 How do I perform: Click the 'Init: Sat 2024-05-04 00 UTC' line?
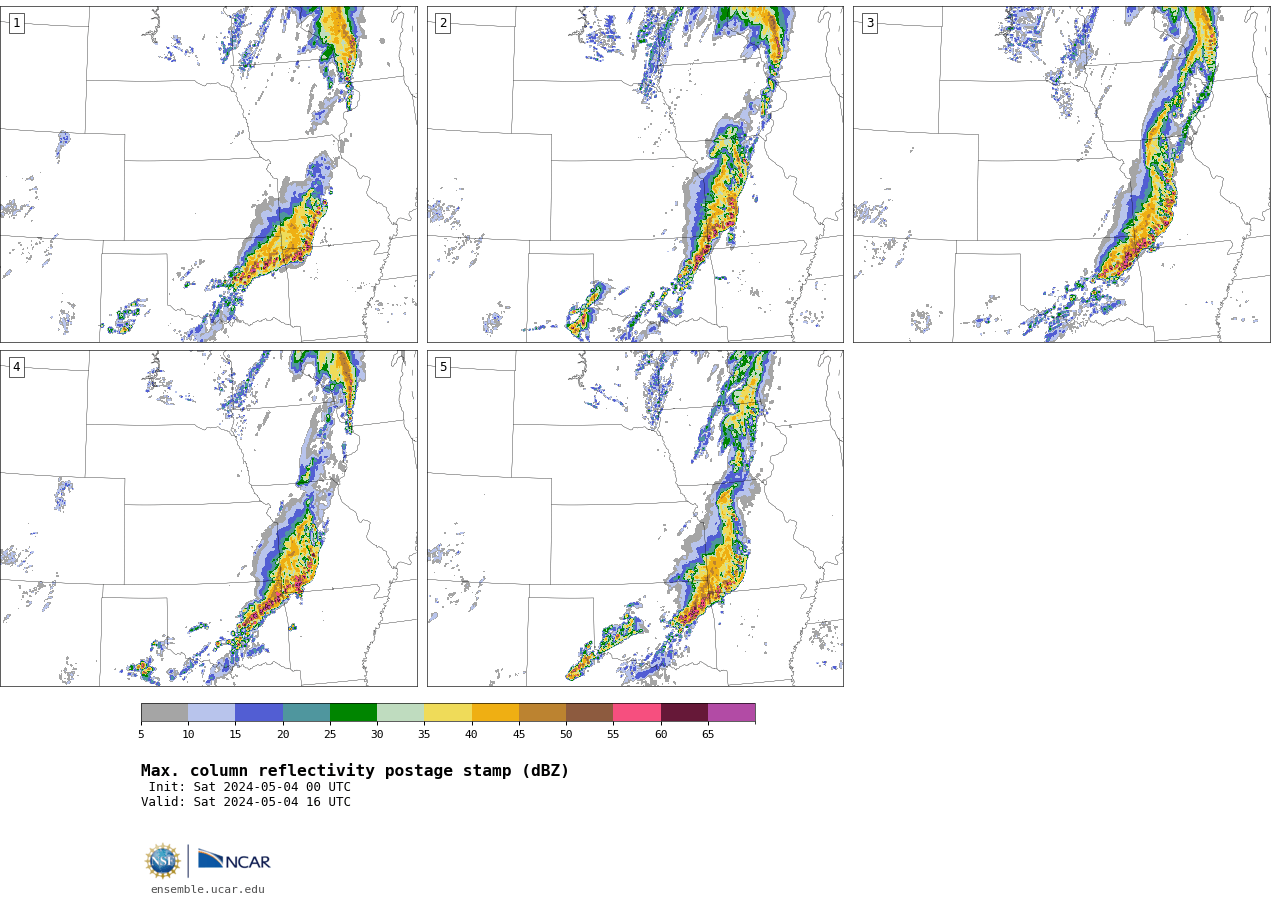coord(250,787)
